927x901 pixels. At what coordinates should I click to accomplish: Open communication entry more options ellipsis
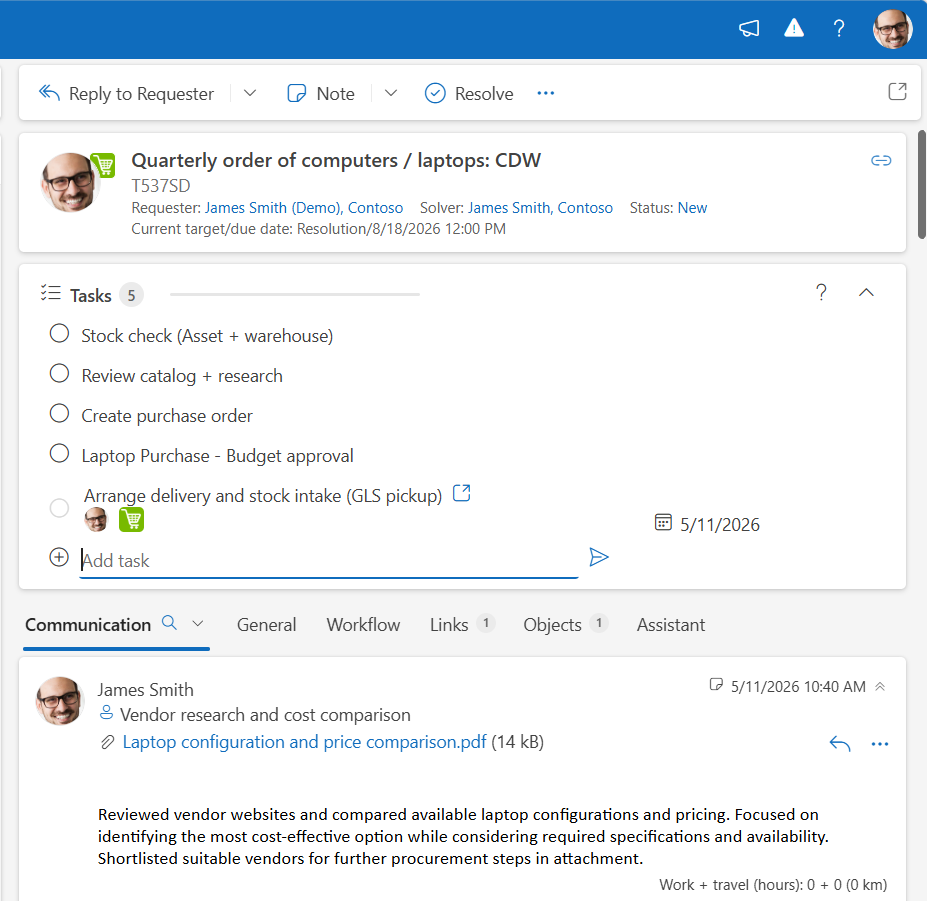880,744
